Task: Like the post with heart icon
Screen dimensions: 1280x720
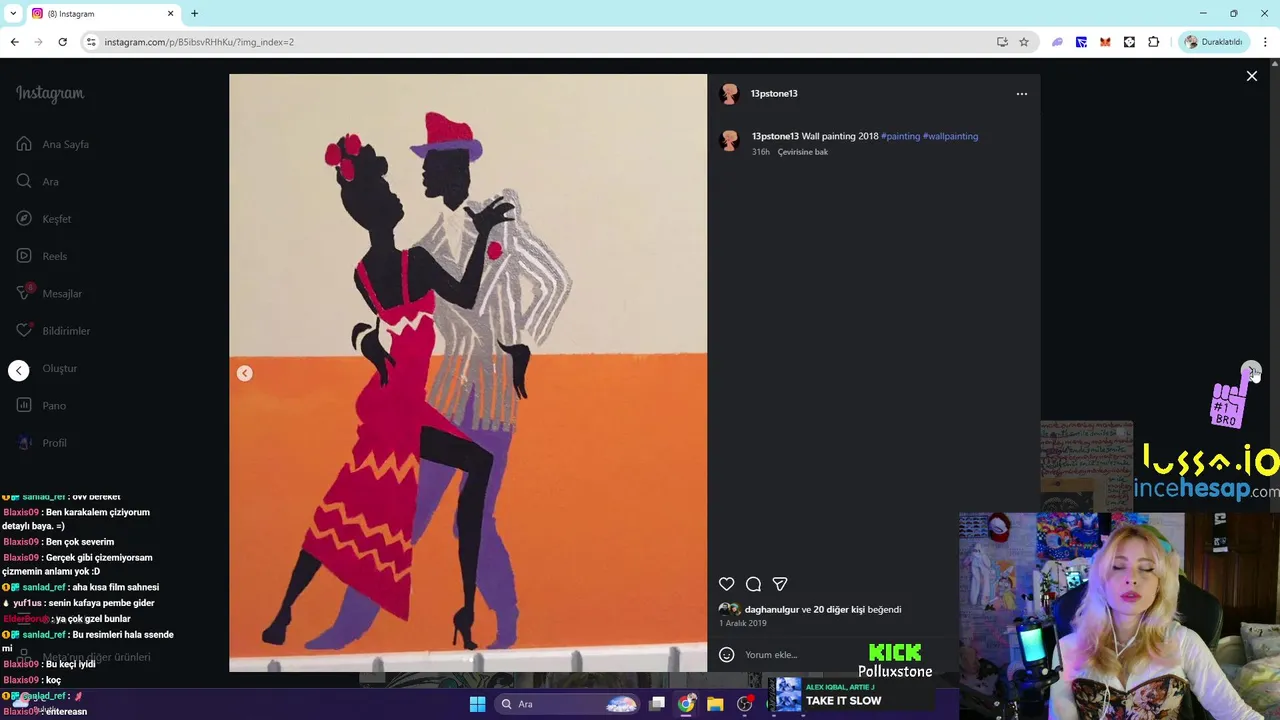Action: pos(727,584)
